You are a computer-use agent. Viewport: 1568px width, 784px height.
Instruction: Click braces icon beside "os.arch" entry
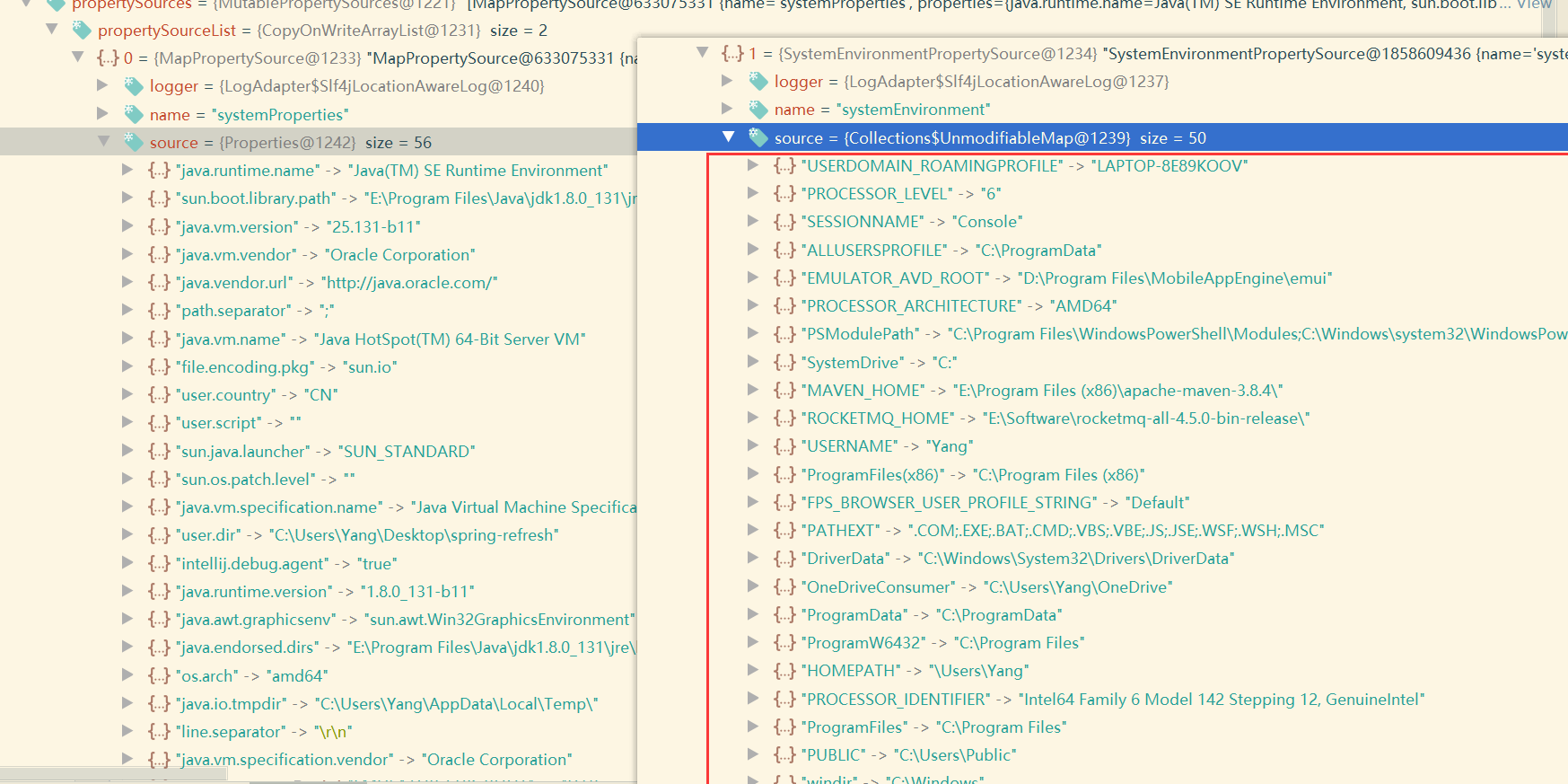coord(159,675)
